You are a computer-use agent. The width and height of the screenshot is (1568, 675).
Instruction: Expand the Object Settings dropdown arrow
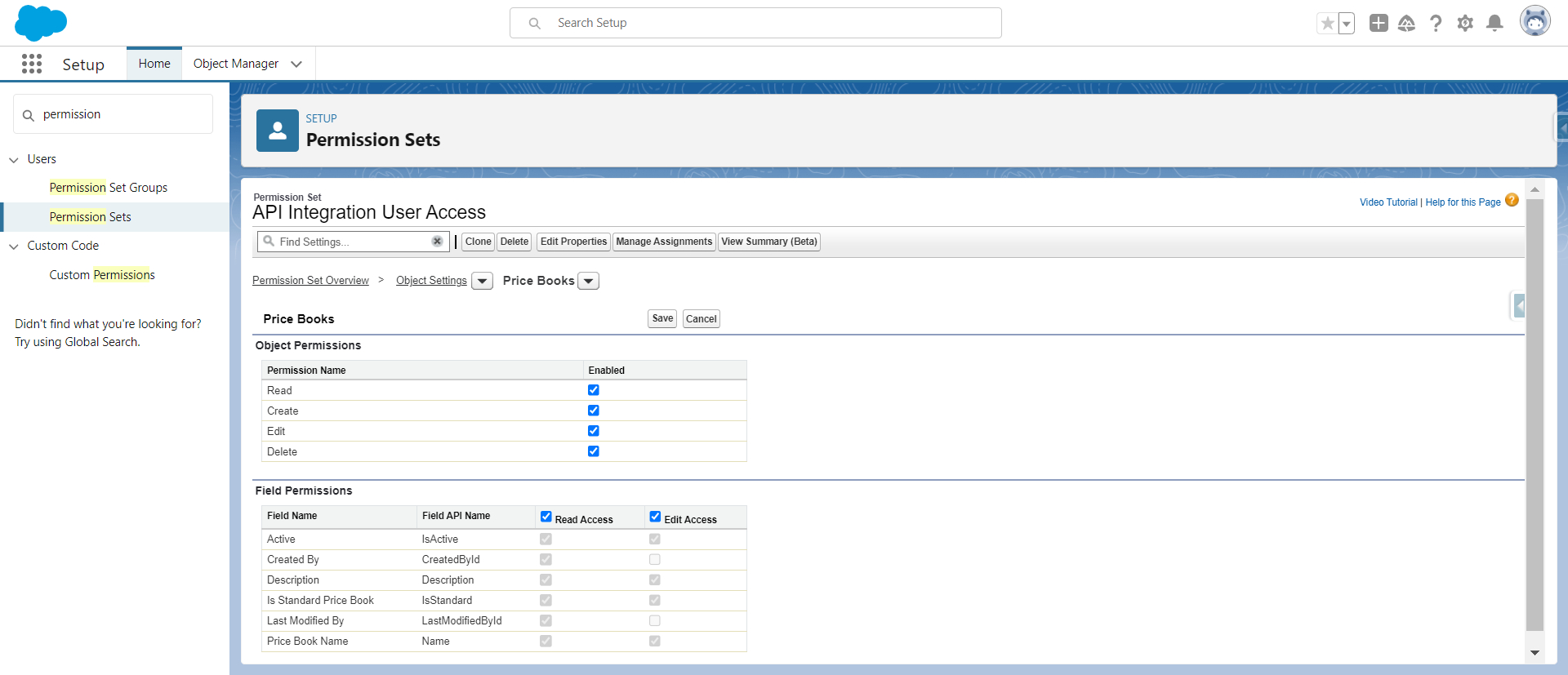click(x=483, y=282)
